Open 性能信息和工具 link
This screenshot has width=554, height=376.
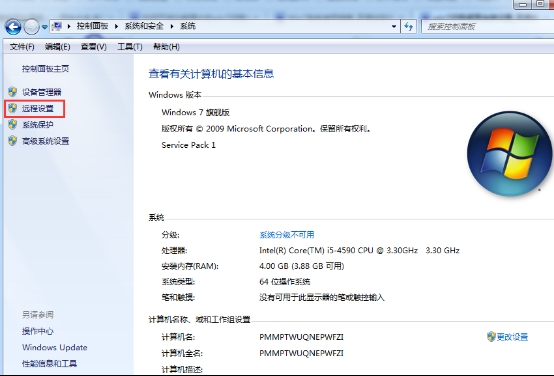(x=49, y=363)
